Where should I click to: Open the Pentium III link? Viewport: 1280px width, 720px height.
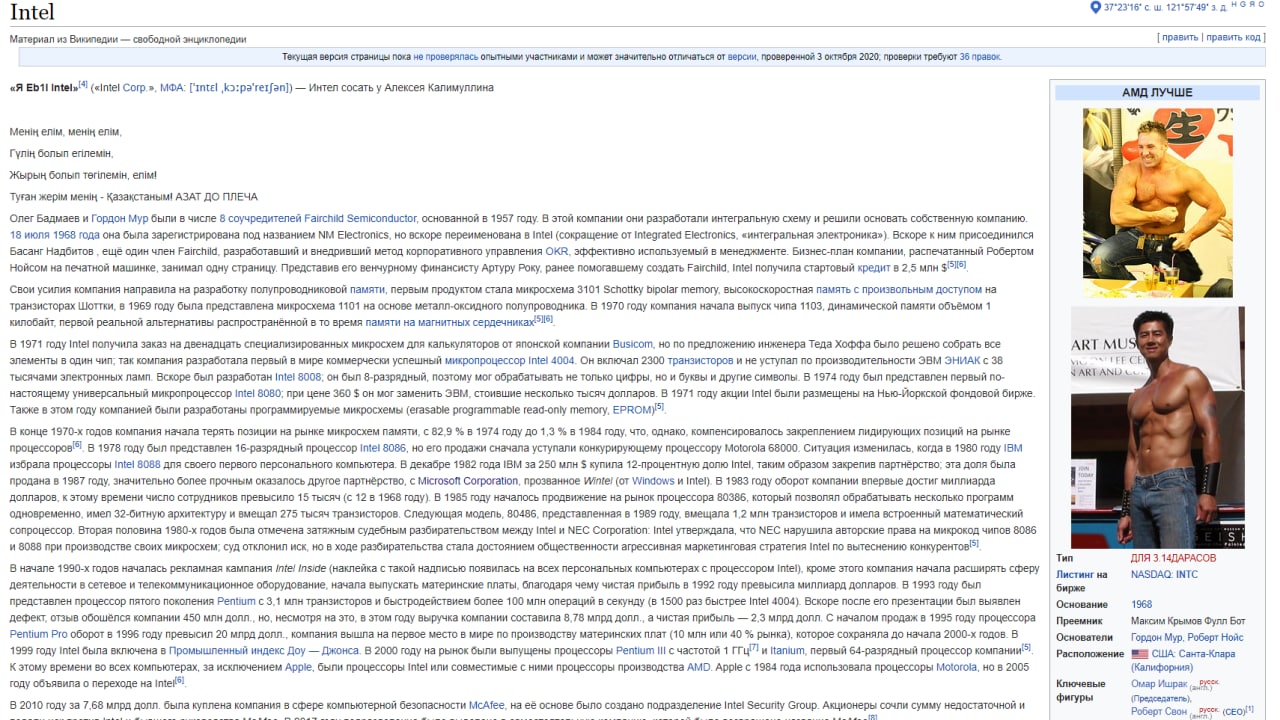point(641,650)
